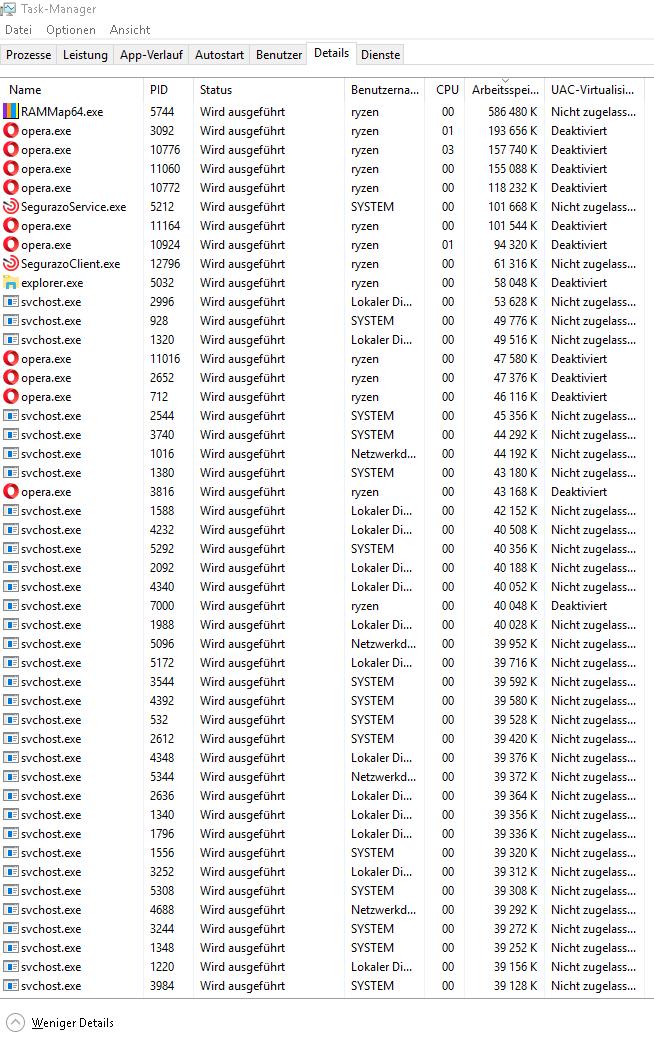This screenshot has width=654, height=1046.
Task: Click svchost icon of PID 928 row
Action: [x=11, y=321]
